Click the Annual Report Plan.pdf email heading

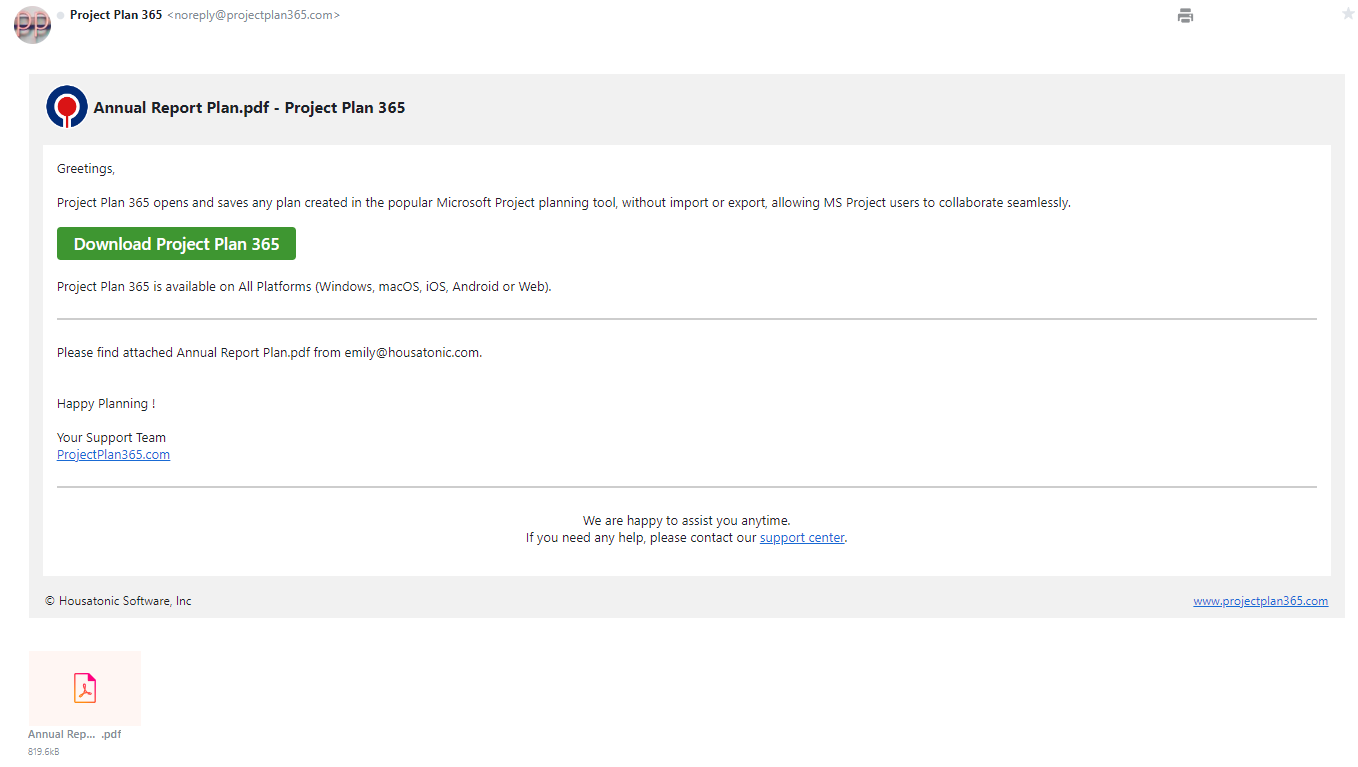coord(249,108)
